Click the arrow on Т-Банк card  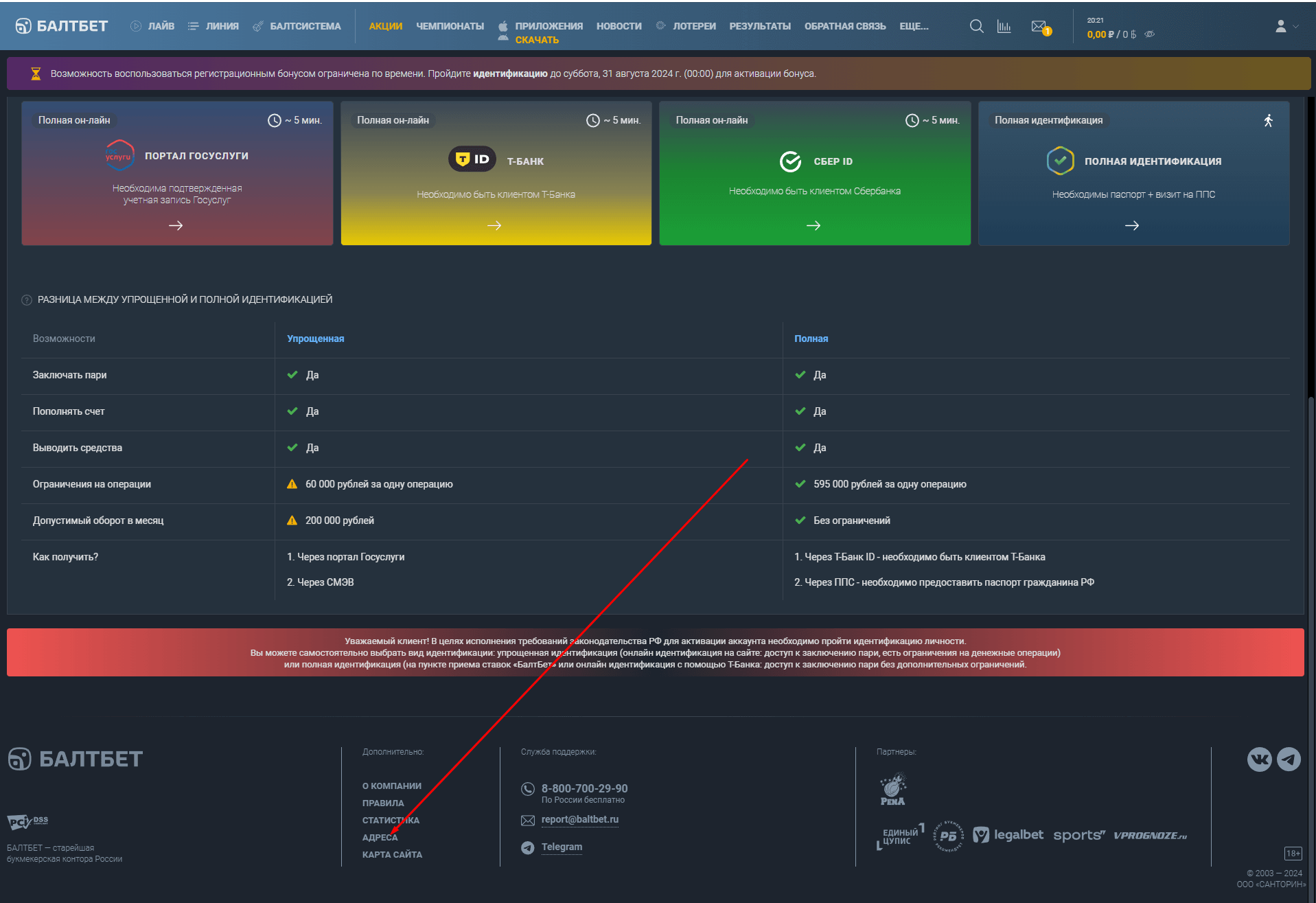(494, 225)
